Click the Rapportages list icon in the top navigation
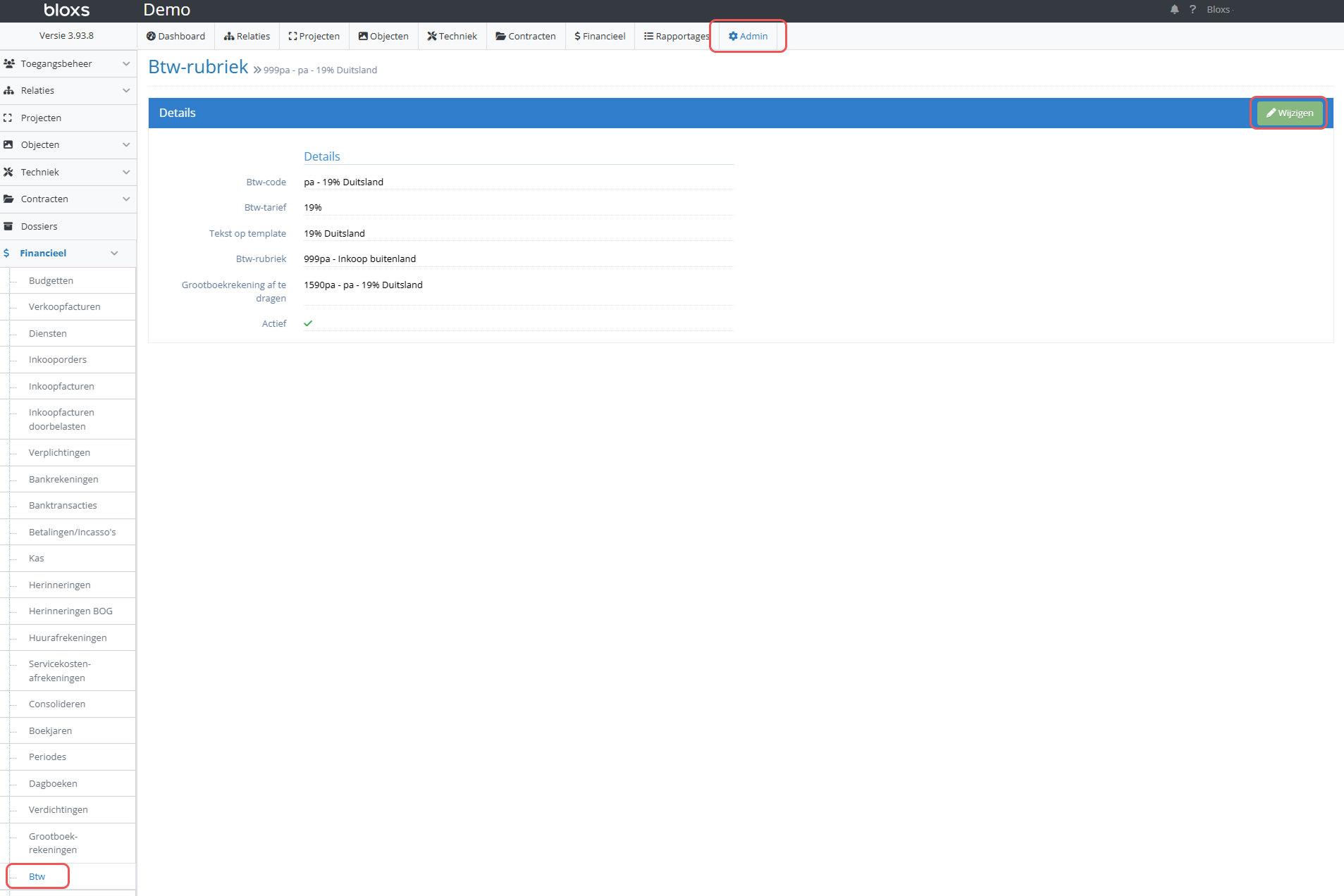 pyautogui.click(x=648, y=36)
